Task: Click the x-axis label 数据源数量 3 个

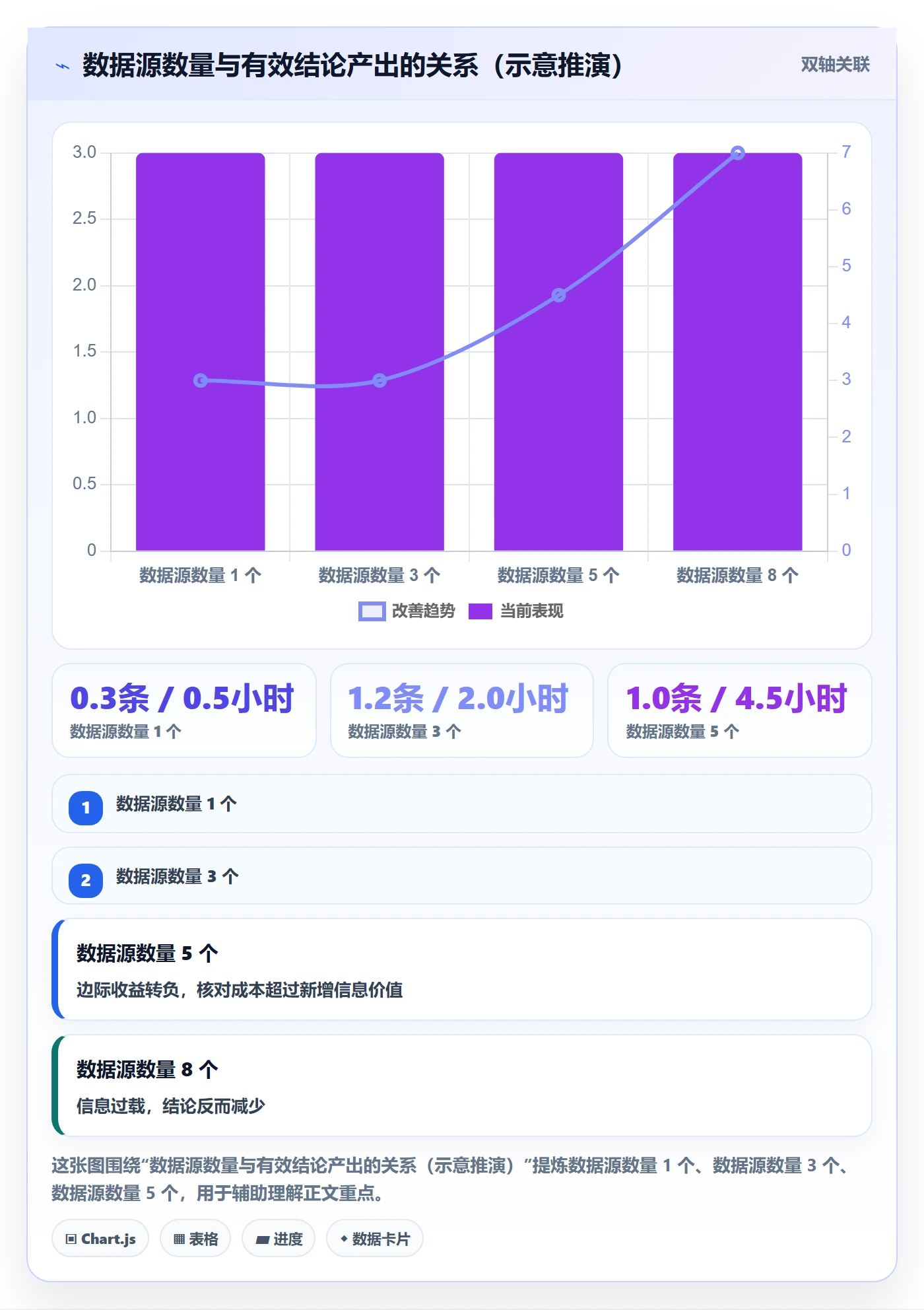Action: point(379,575)
